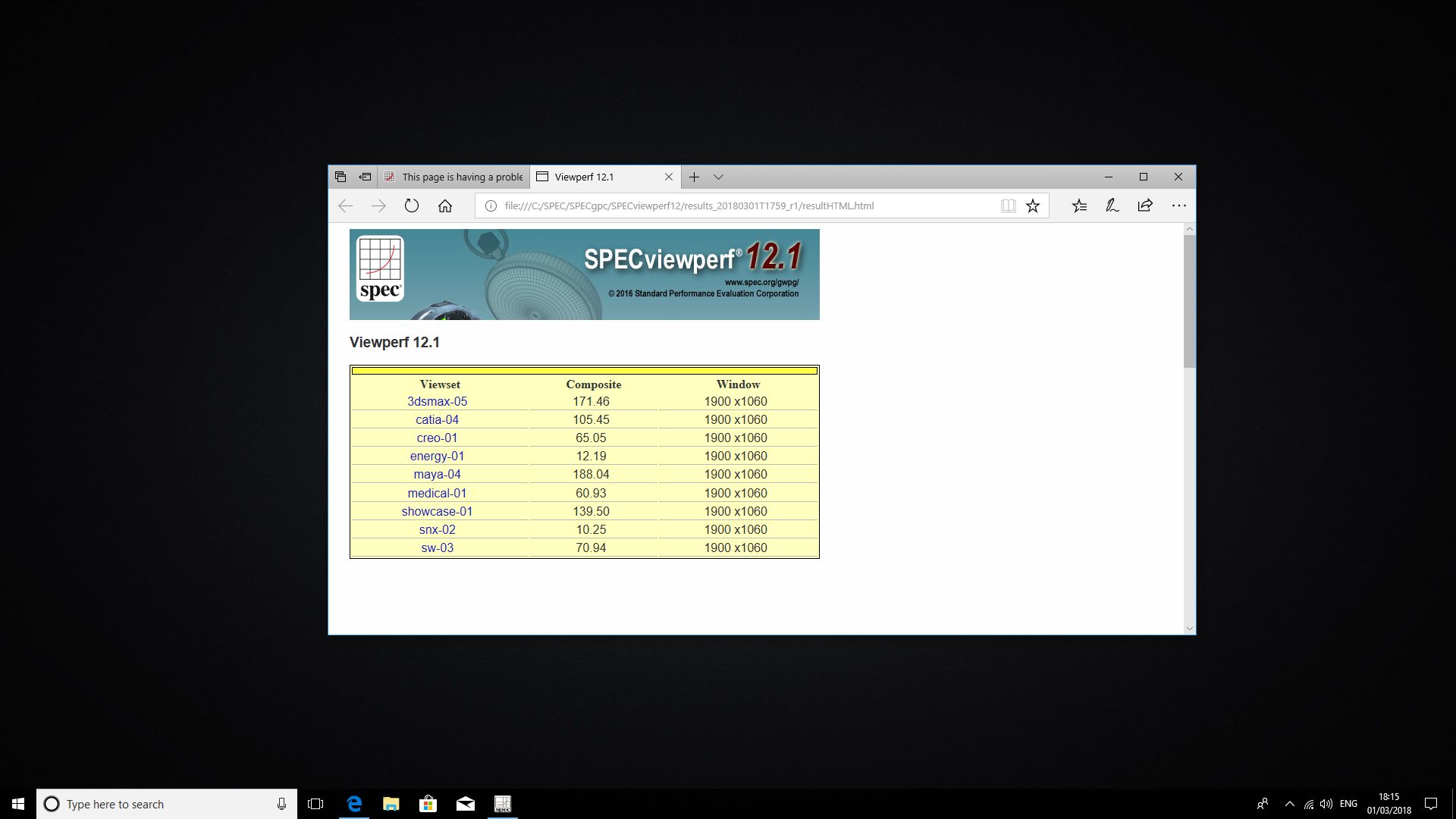Open Settings and more ellipsis menu

click(x=1178, y=206)
